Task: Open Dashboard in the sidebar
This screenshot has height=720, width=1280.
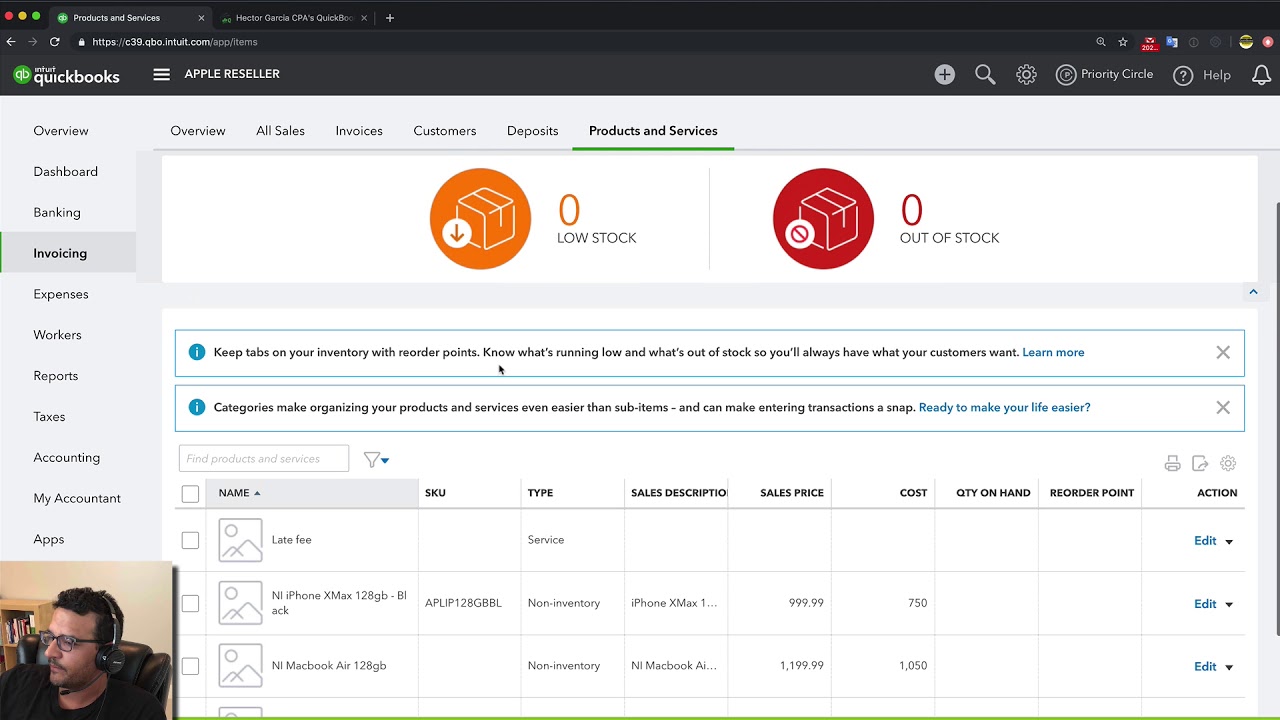Action: (66, 172)
